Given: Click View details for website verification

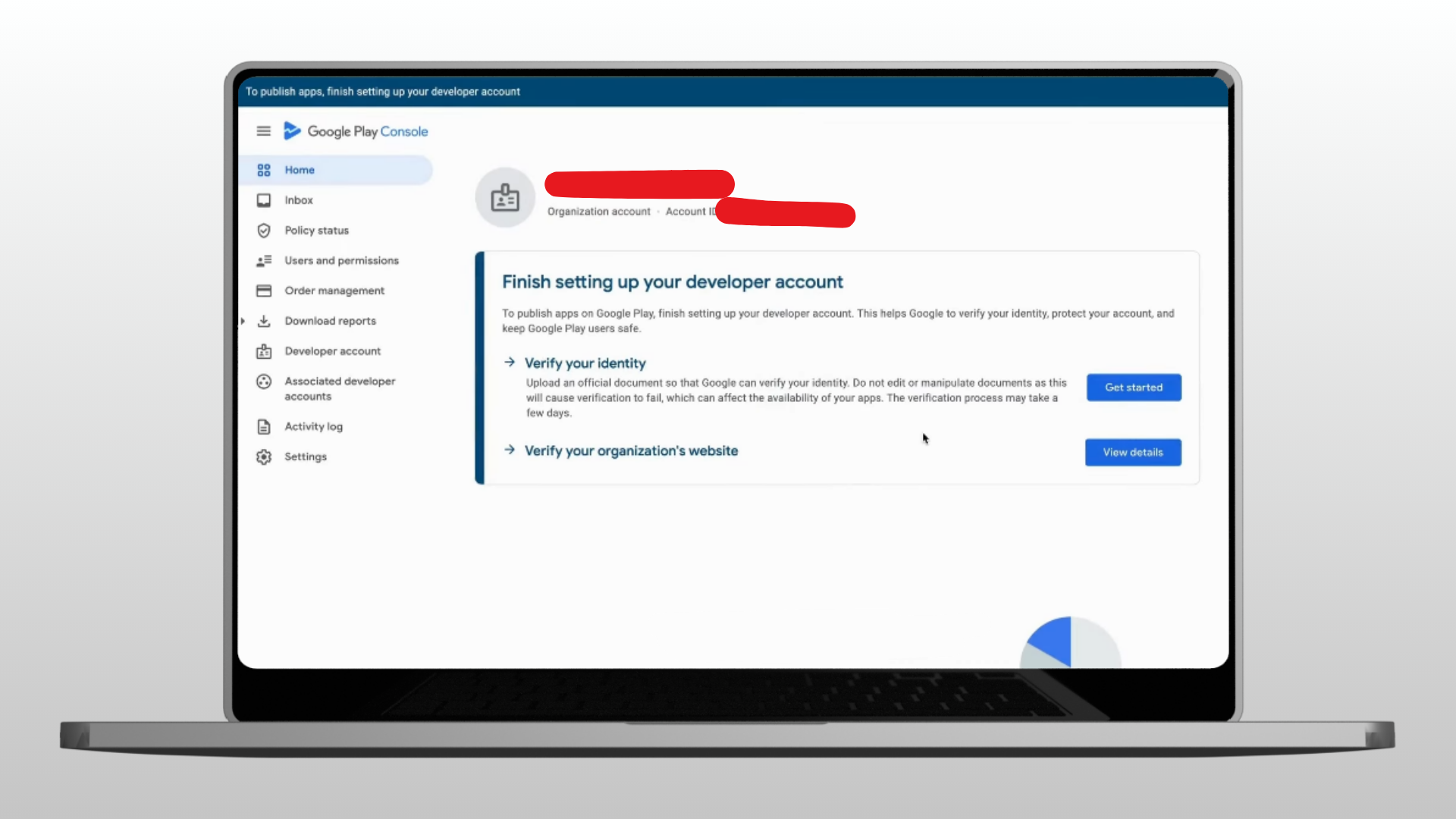Looking at the screenshot, I should coord(1133,453).
